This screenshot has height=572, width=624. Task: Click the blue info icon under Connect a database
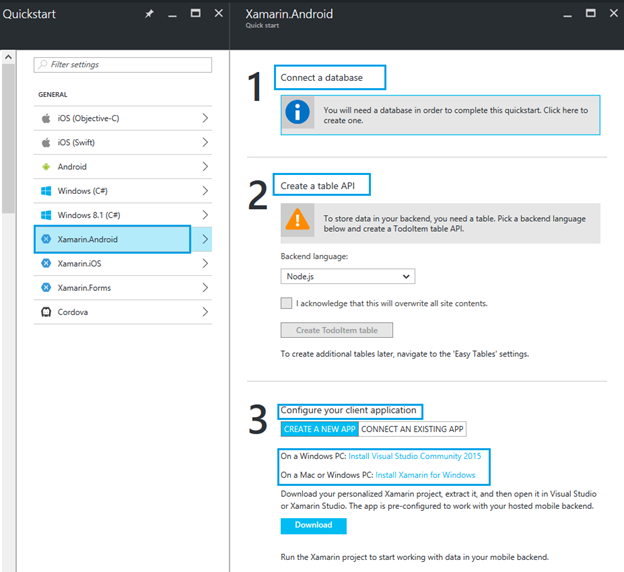tap(299, 114)
